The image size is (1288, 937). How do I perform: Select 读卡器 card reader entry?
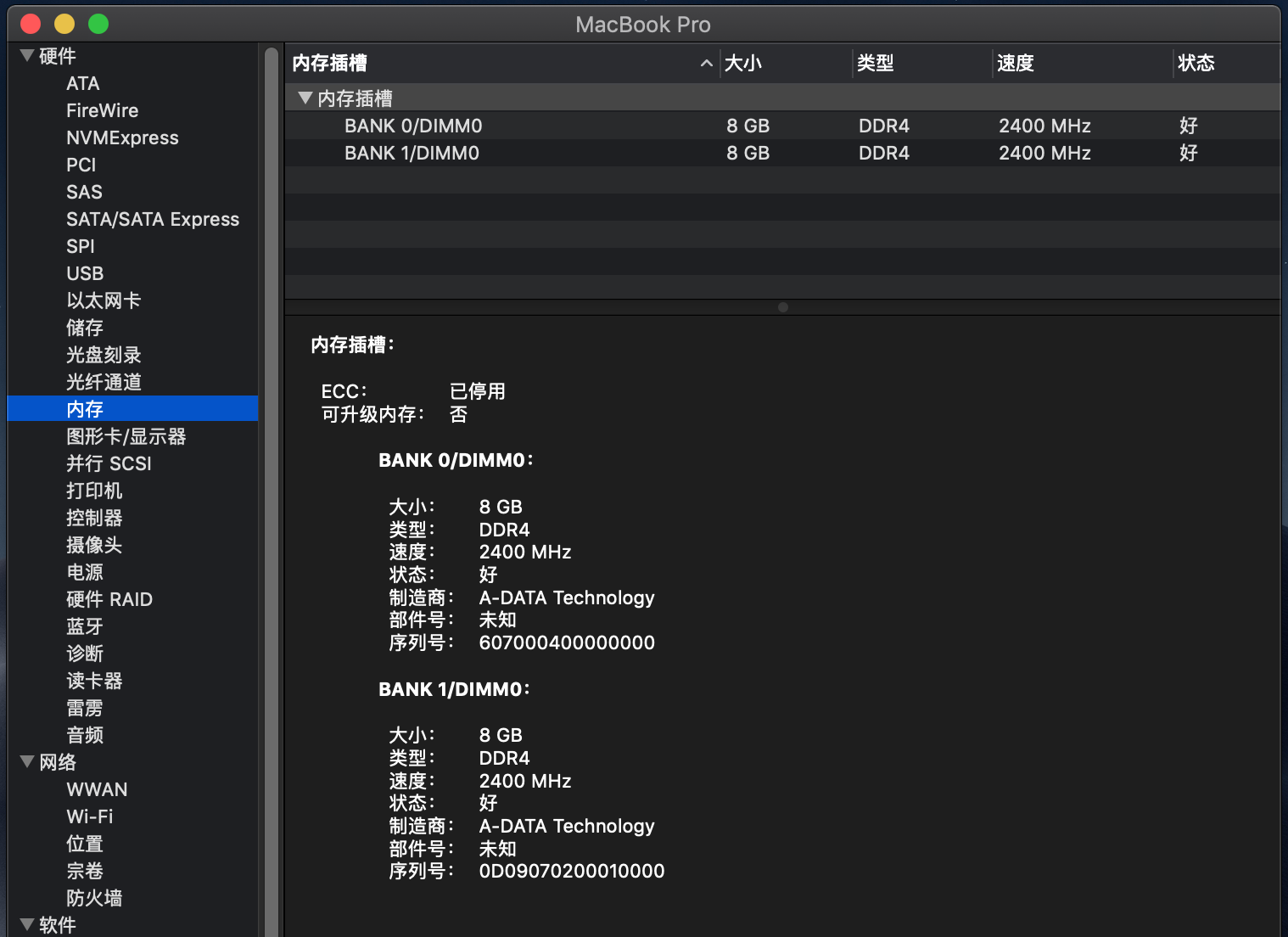point(94,681)
